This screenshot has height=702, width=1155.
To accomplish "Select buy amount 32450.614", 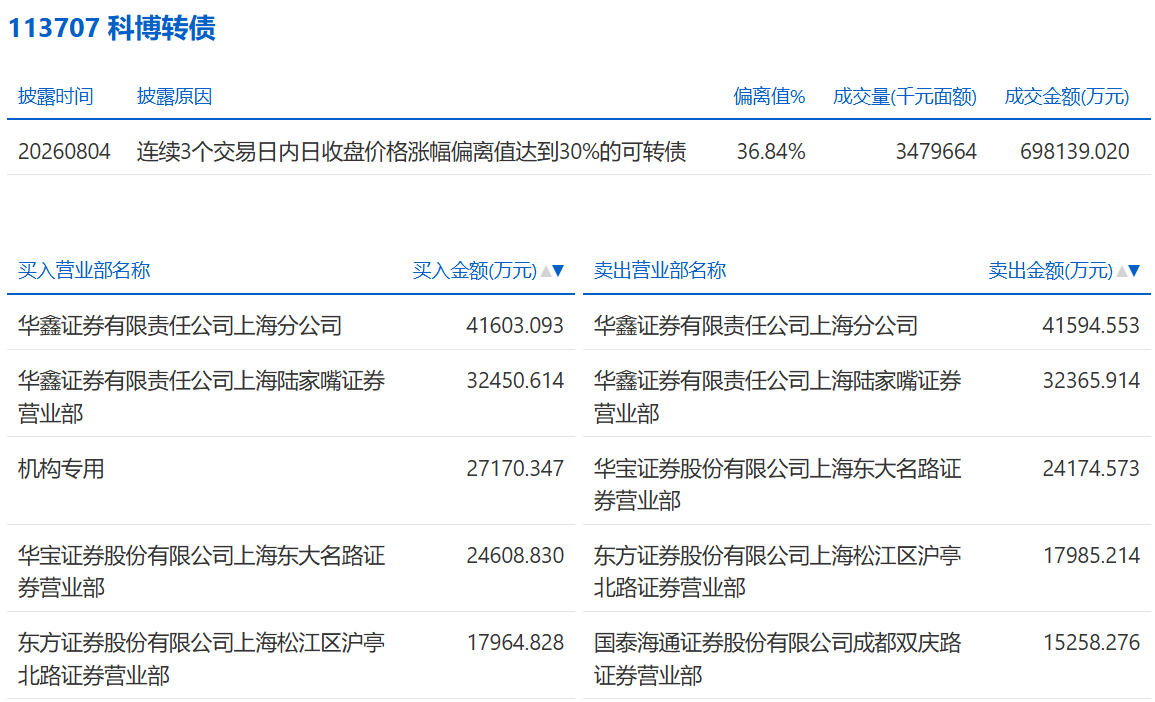I will (515, 381).
